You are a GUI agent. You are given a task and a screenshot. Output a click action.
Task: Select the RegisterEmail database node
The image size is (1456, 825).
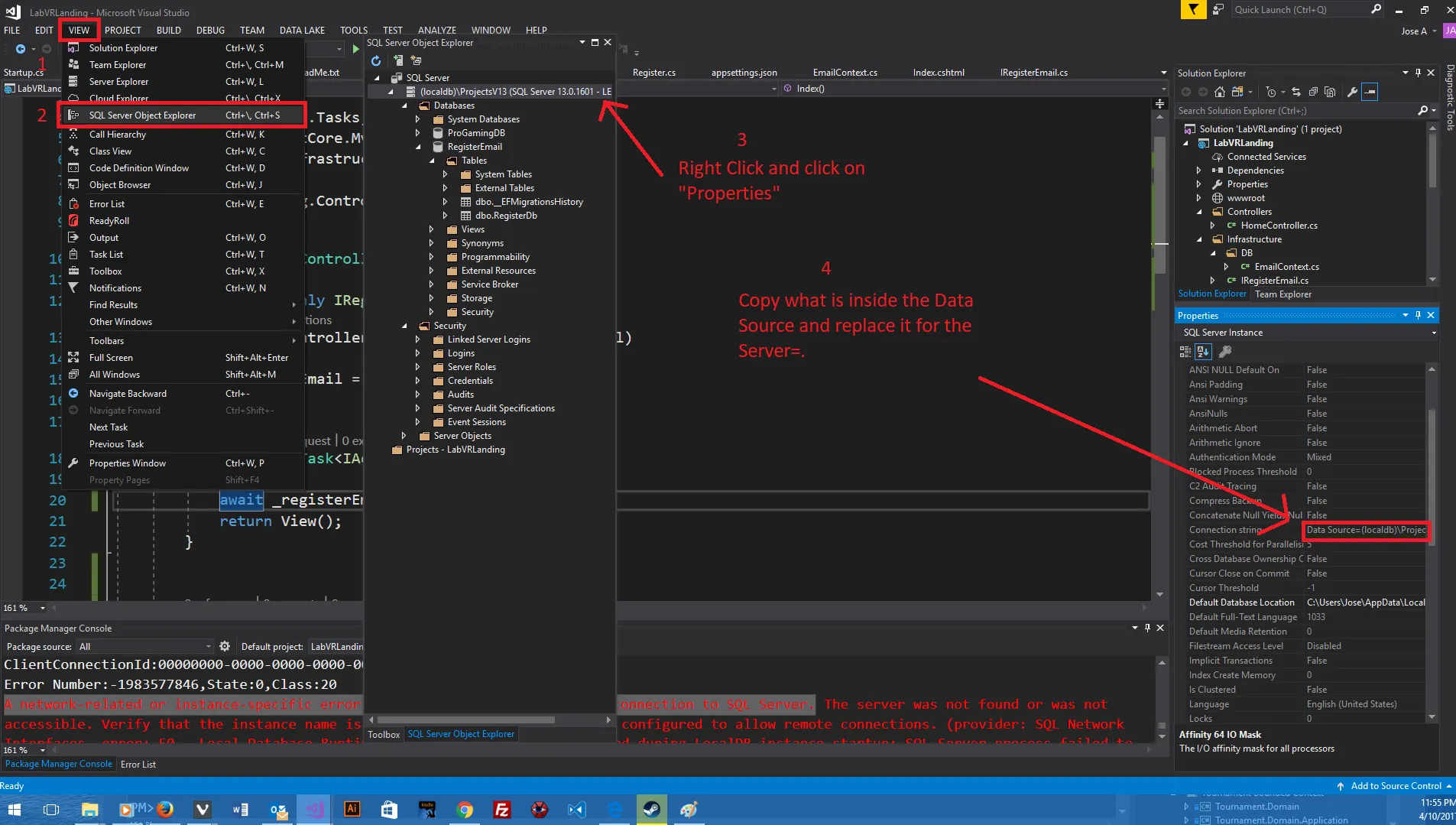pyautogui.click(x=475, y=147)
